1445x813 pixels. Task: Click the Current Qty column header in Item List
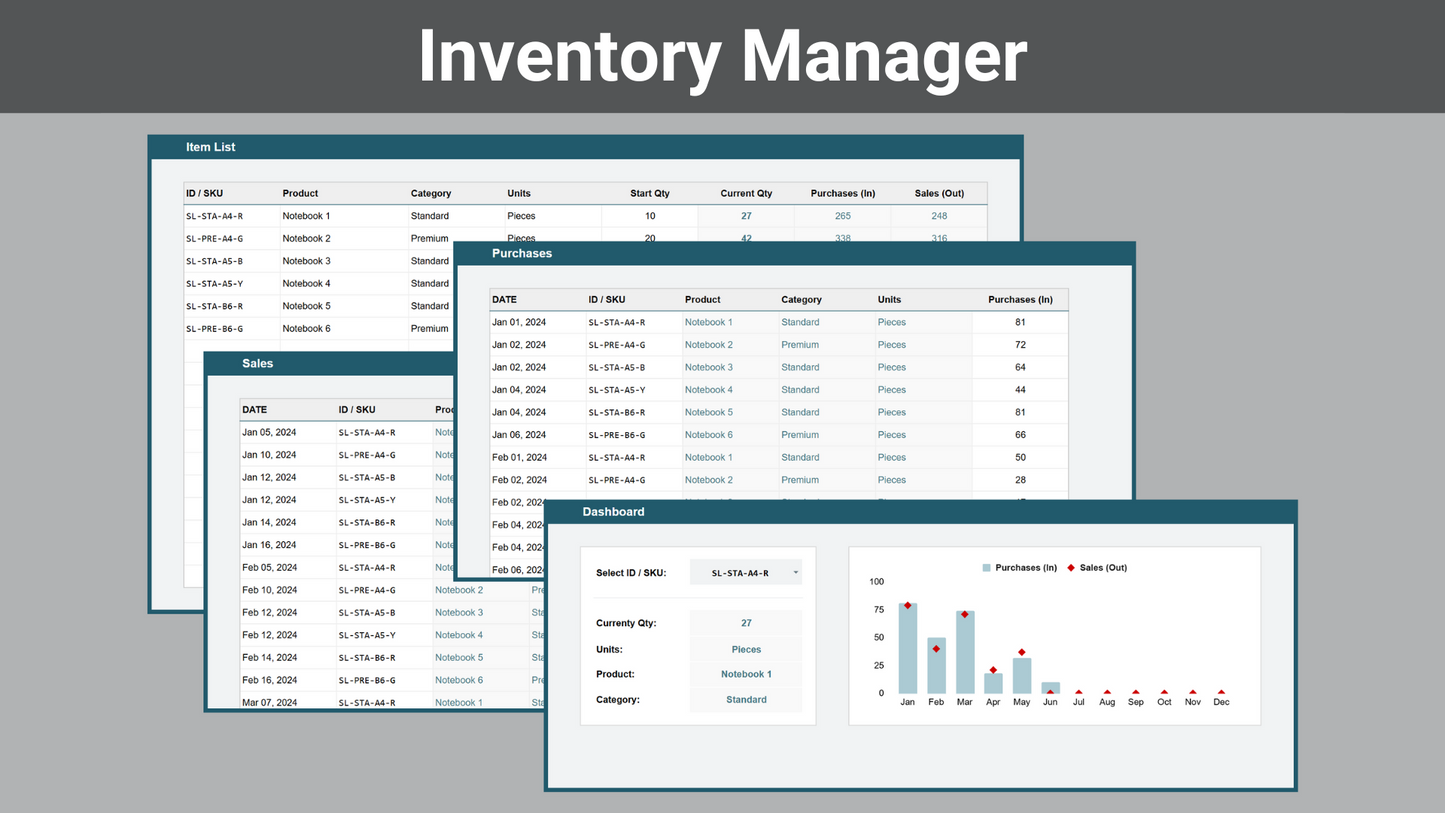click(x=746, y=194)
